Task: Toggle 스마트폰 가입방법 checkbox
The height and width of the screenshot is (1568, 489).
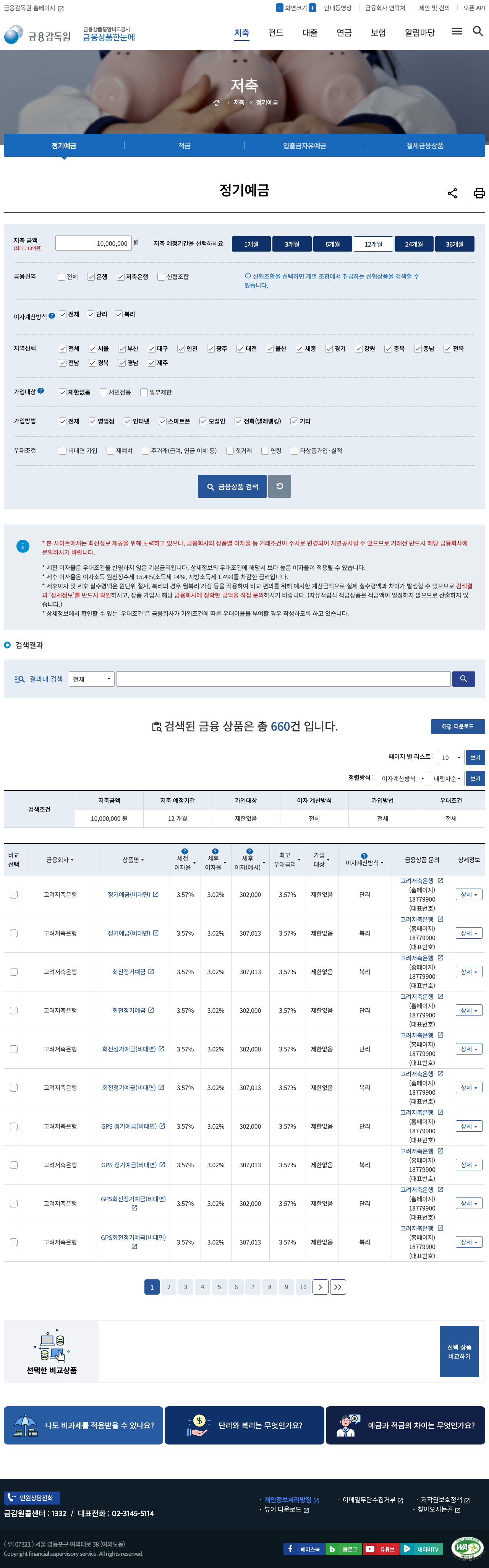Action: pyautogui.click(x=162, y=421)
